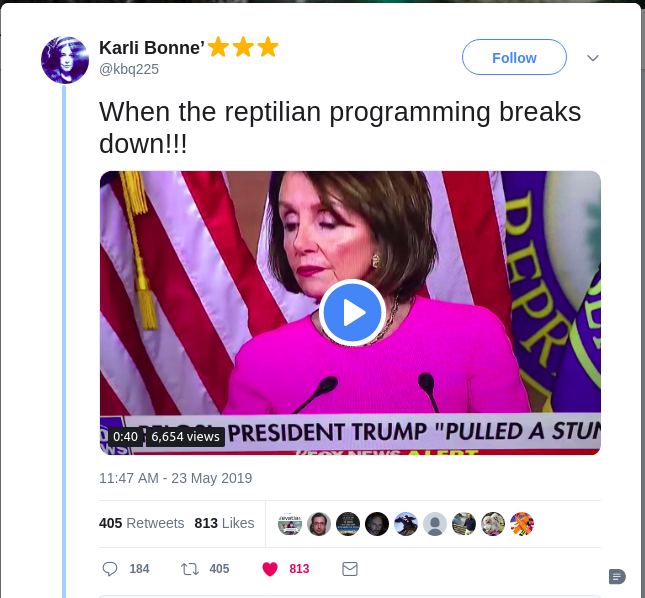Click the Karli Bonne' display name
Screen dimensions: 645x598
pos(152,48)
